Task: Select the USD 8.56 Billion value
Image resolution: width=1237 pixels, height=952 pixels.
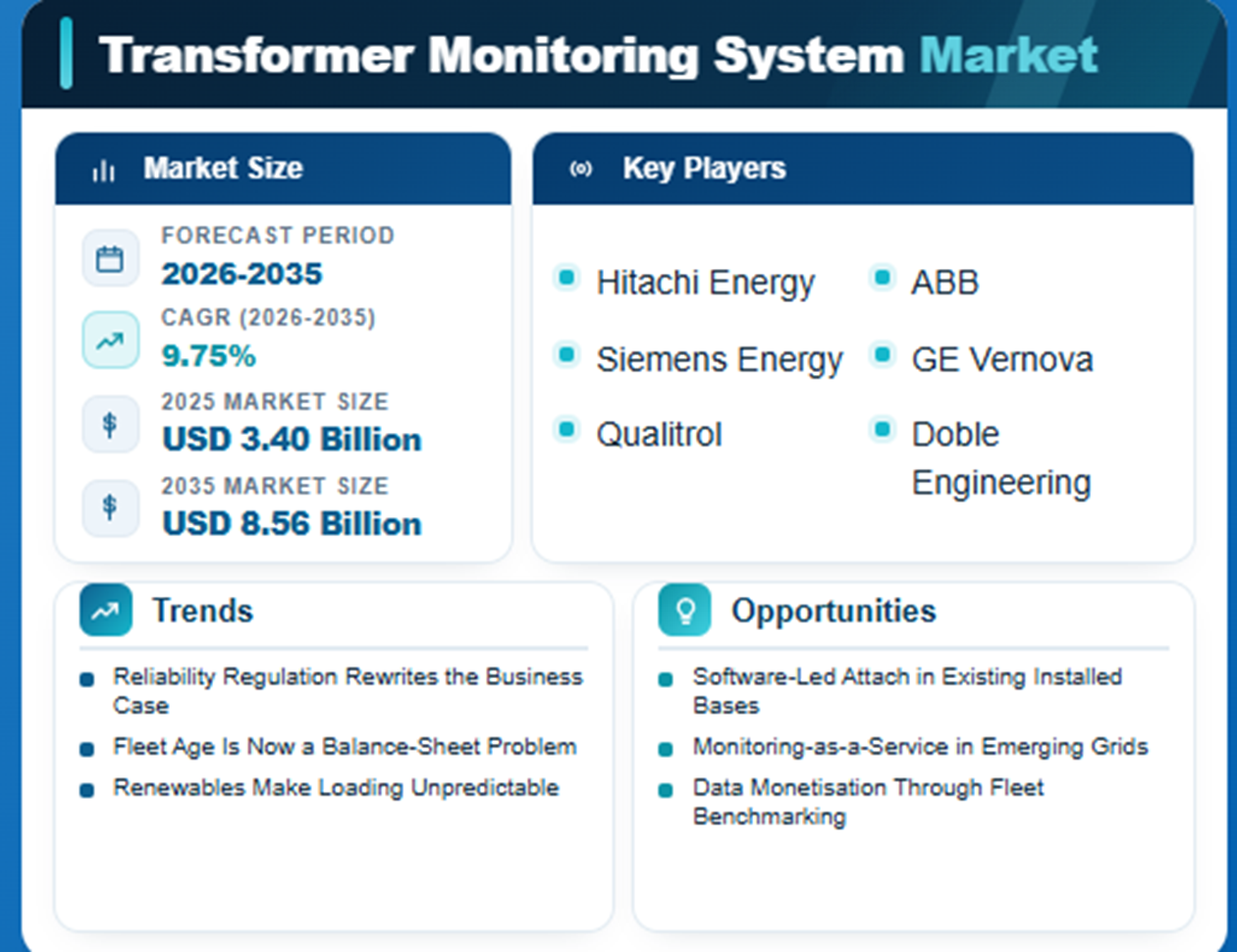Action: click(292, 524)
